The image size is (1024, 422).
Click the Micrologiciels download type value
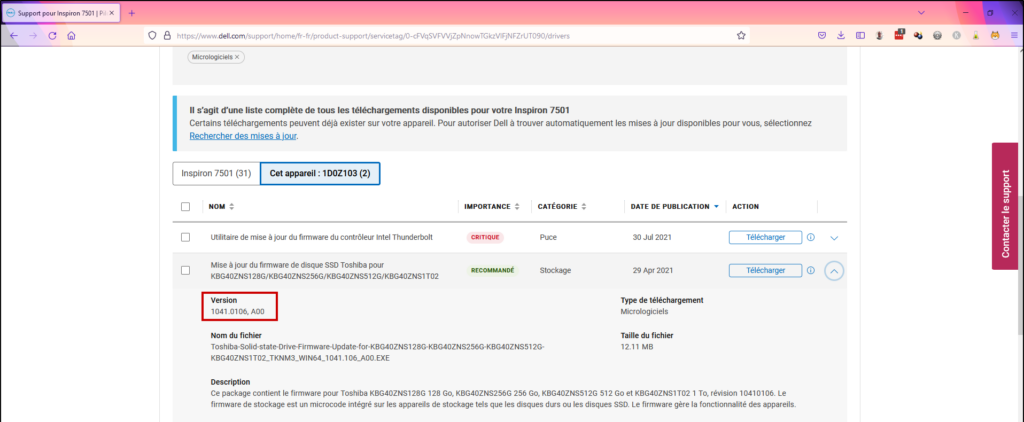coord(644,312)
